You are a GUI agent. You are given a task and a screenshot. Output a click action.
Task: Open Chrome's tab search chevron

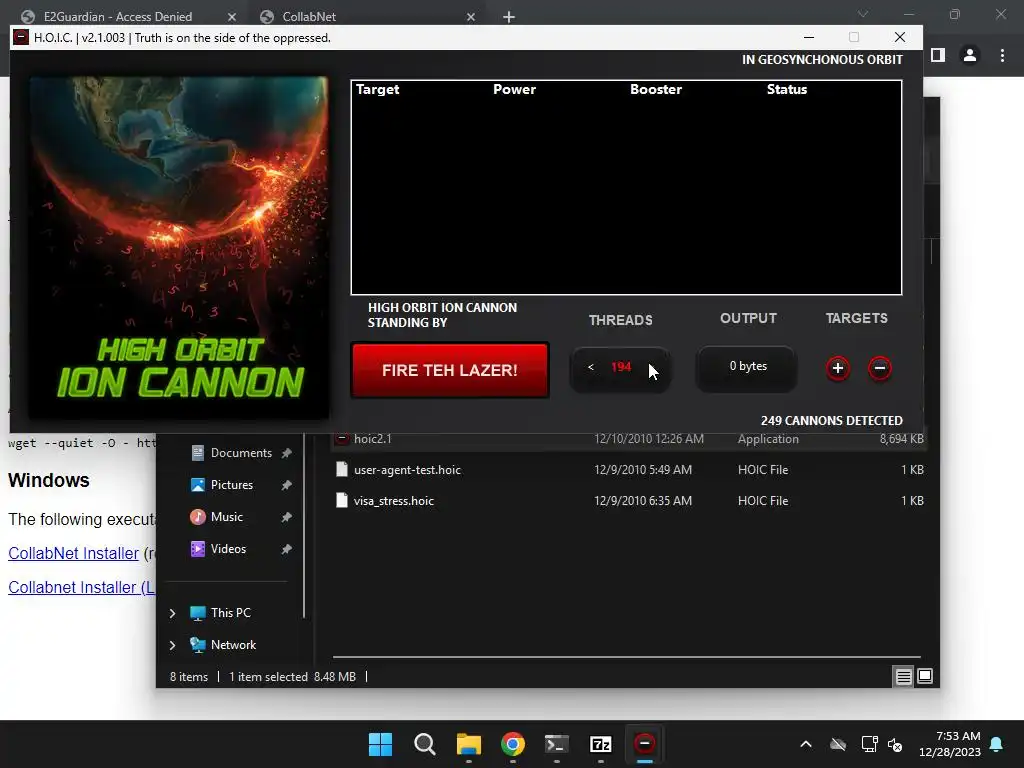[863, 14]
